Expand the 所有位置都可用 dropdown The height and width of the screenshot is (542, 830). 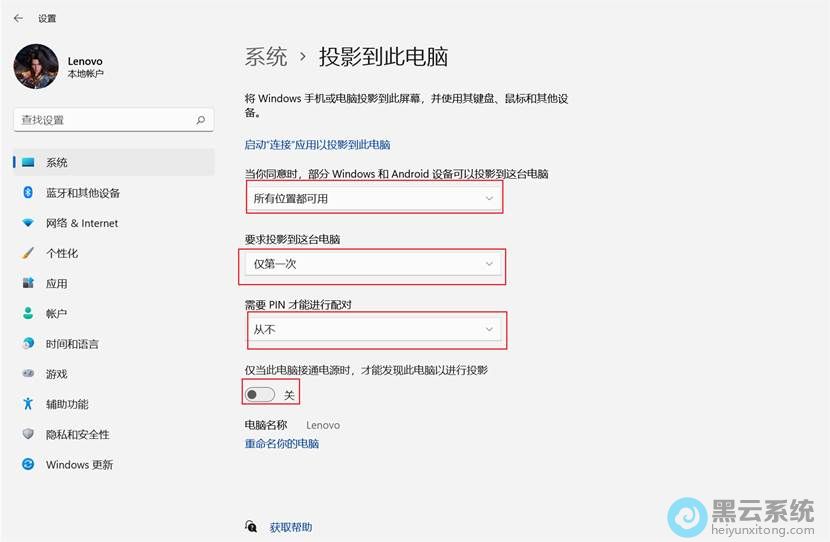click(374, 198)
